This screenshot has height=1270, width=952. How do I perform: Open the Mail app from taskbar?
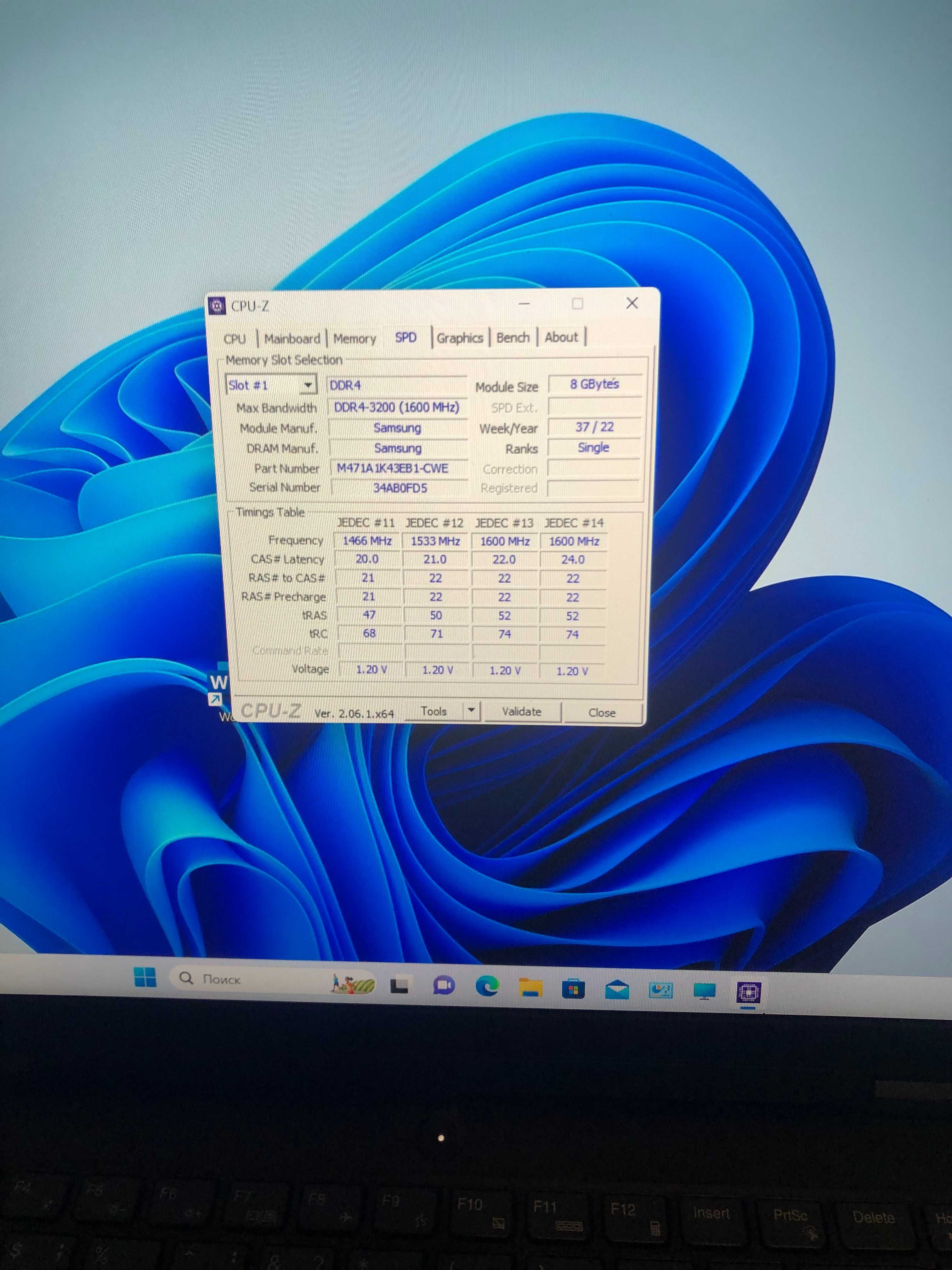point(617,990)
